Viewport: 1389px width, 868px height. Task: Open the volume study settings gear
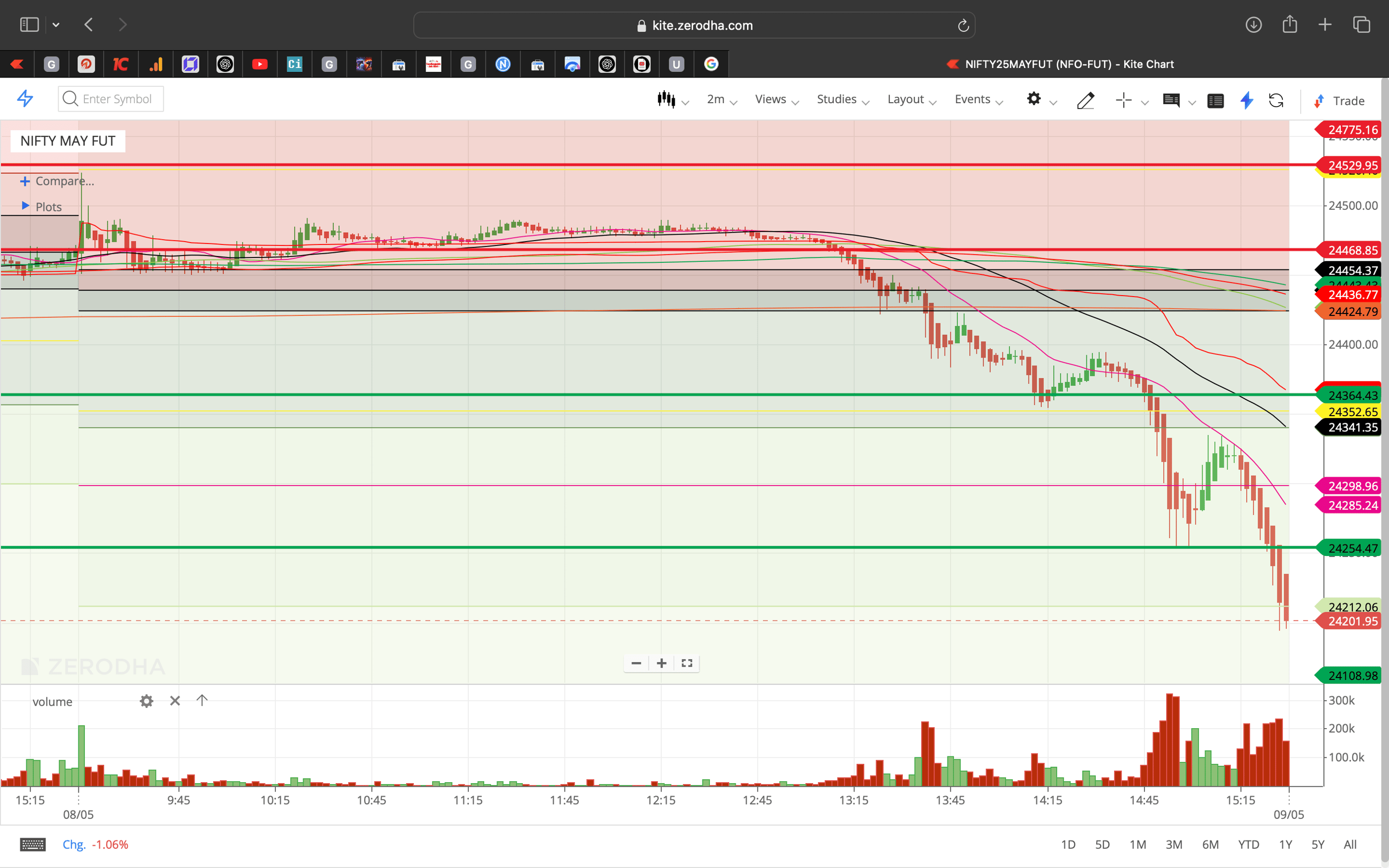point(146,701)
